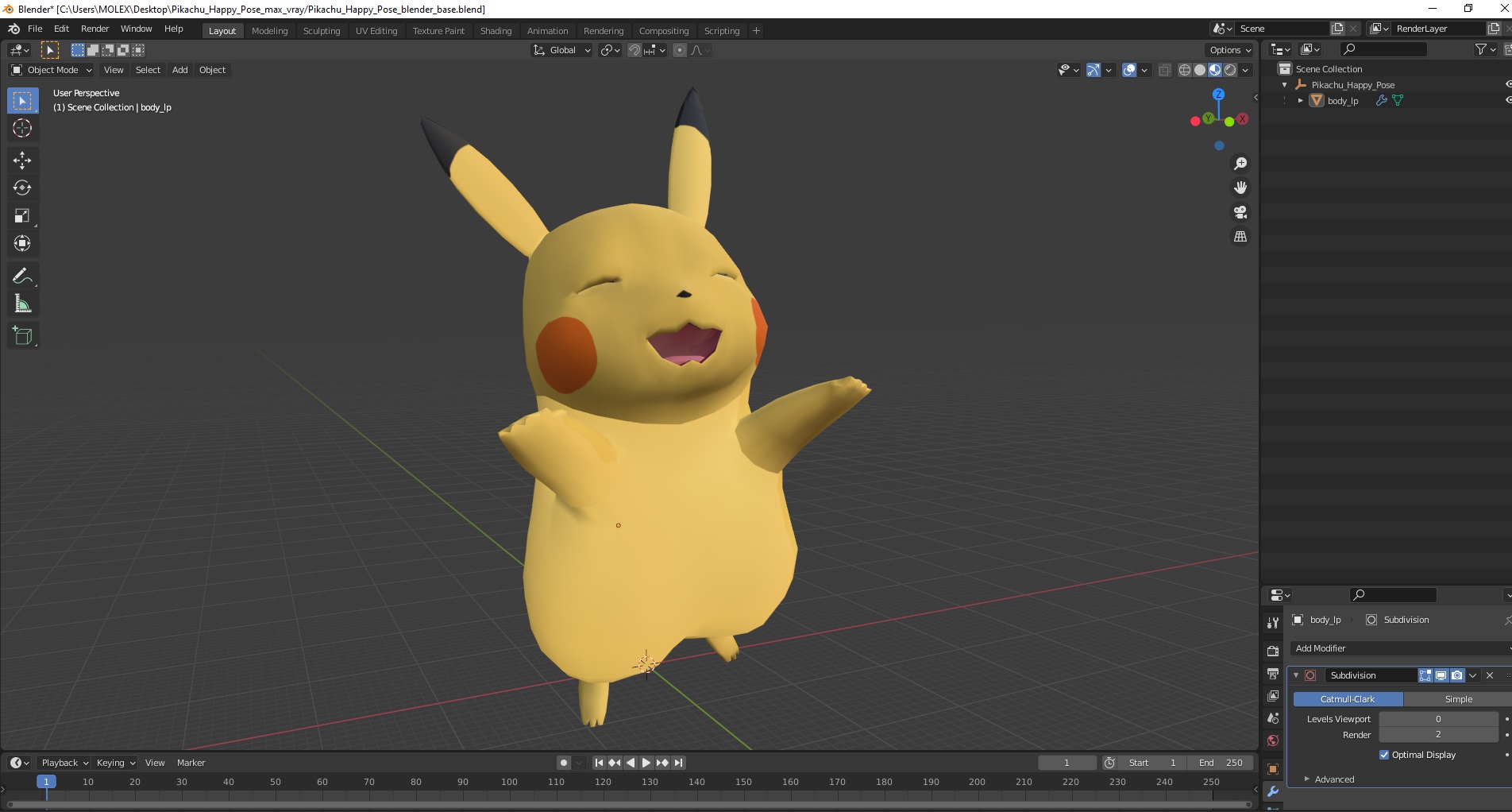Click the pan view hand icon
This screenshot has width=1512, height=812.
pyautogui.click(x=1240, y=188)
